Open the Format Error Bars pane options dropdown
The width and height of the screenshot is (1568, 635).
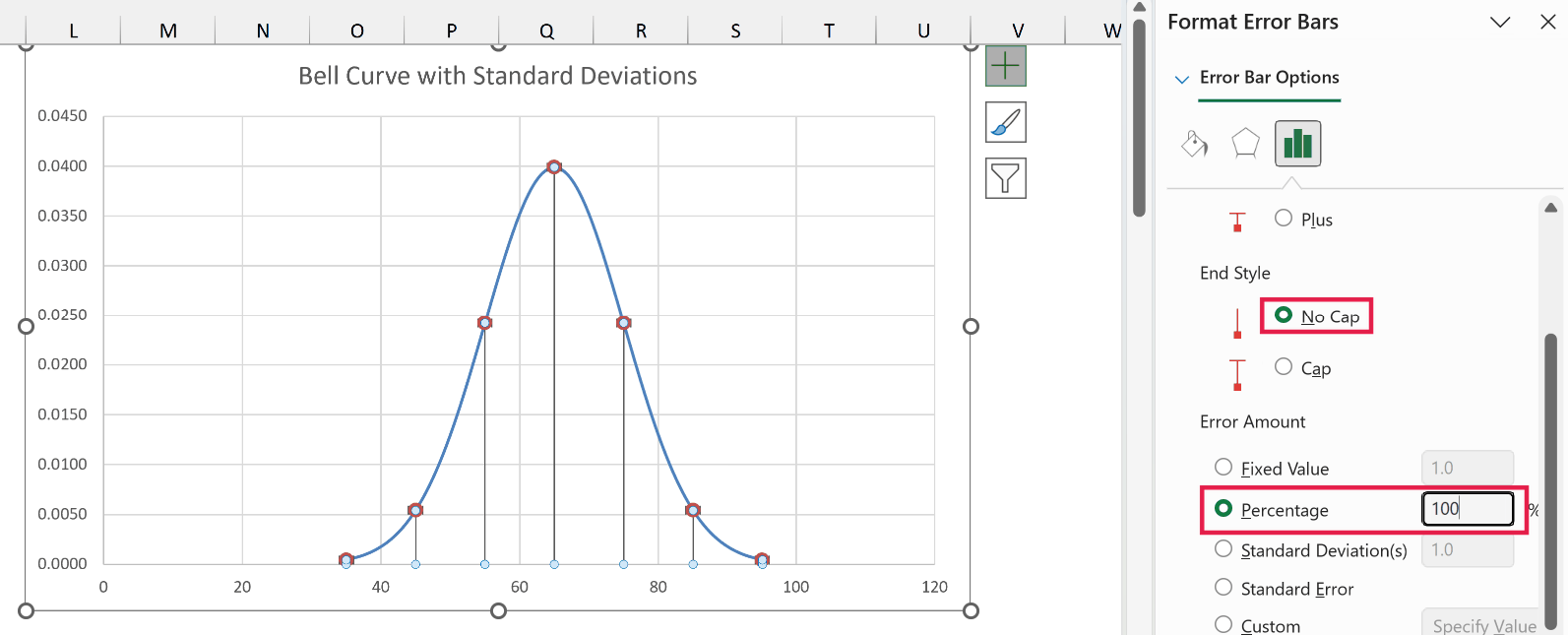click(x=1500, y=22)
